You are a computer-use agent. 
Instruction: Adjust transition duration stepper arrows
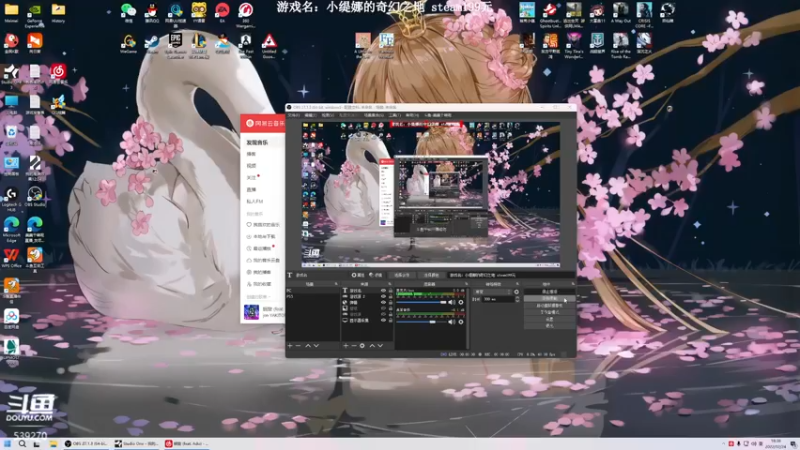[517, 299]
